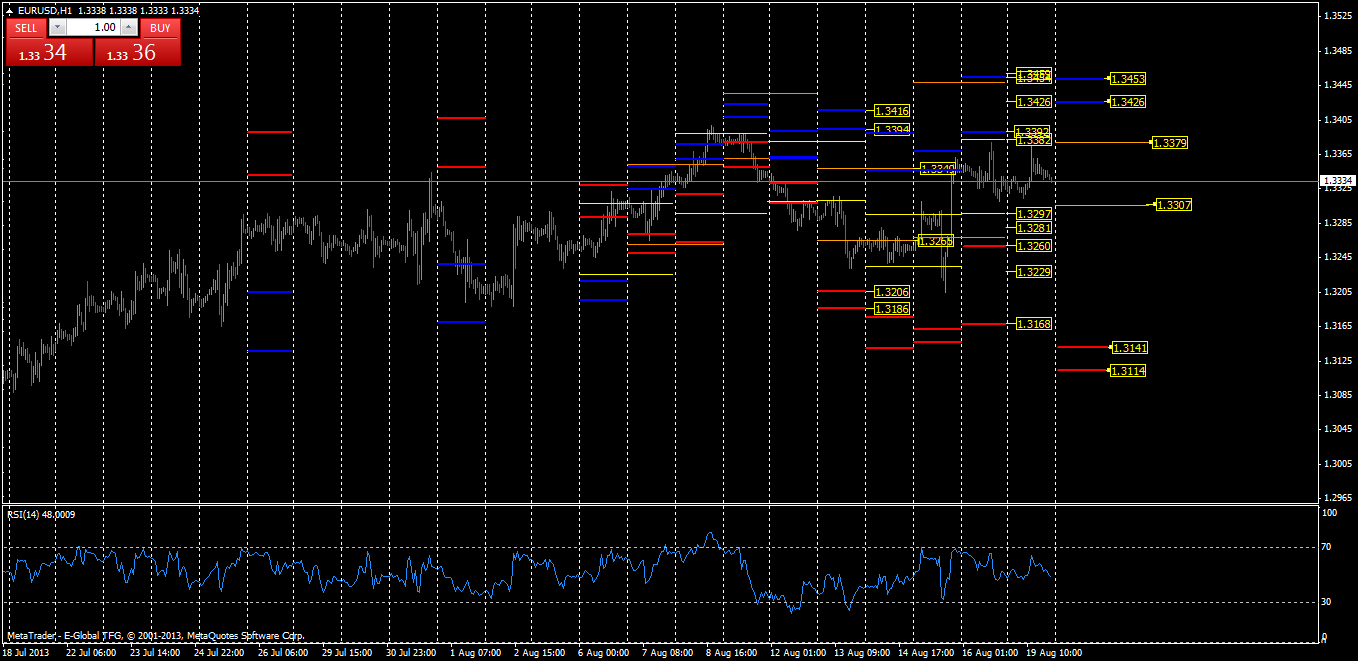This screenshot has width=1358, height=661.
Task: Click the BUY button
Action: pyautogui.click(x=160, y=28)
